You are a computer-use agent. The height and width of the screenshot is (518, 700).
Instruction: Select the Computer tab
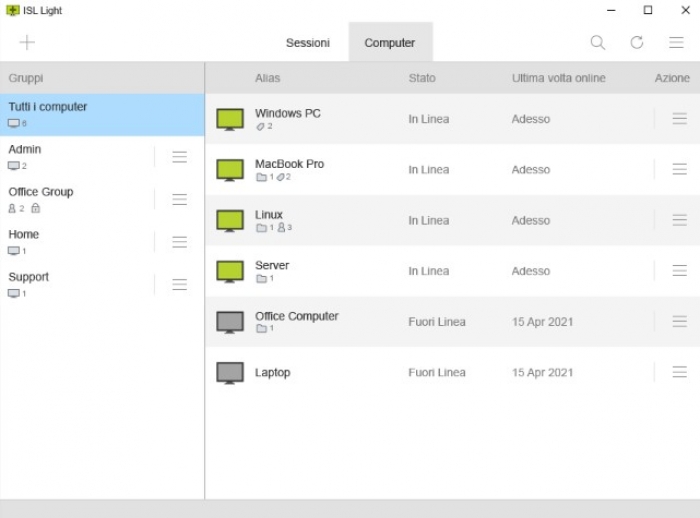coord(390,43)
